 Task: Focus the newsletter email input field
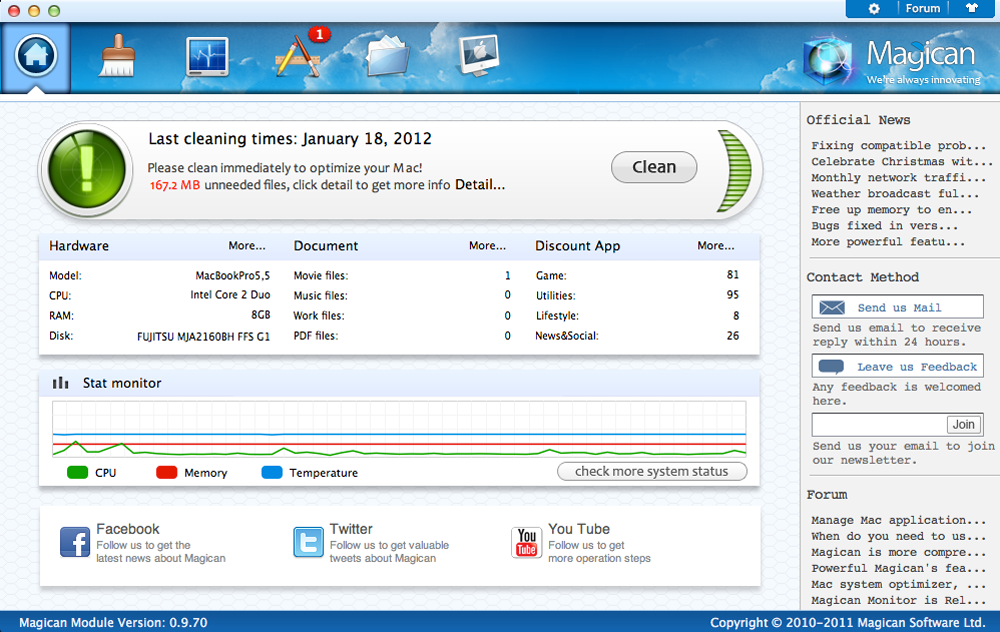tap(879, 424)
